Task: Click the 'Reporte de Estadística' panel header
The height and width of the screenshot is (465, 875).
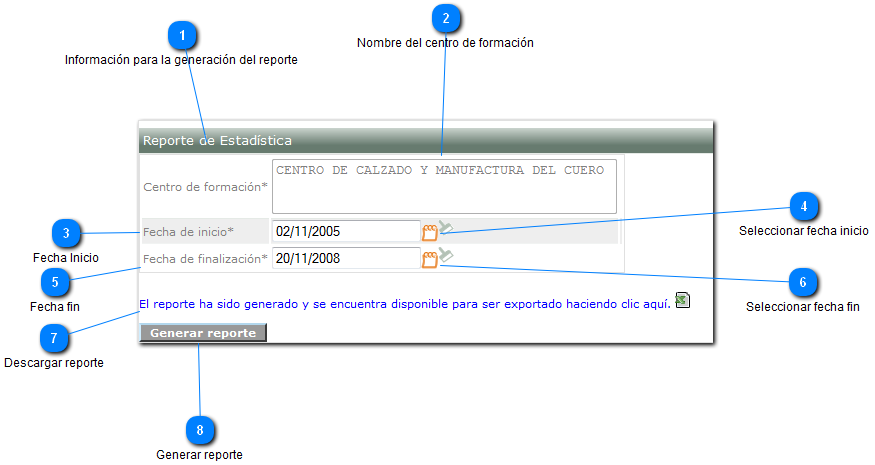Action: tap(426, 140)
